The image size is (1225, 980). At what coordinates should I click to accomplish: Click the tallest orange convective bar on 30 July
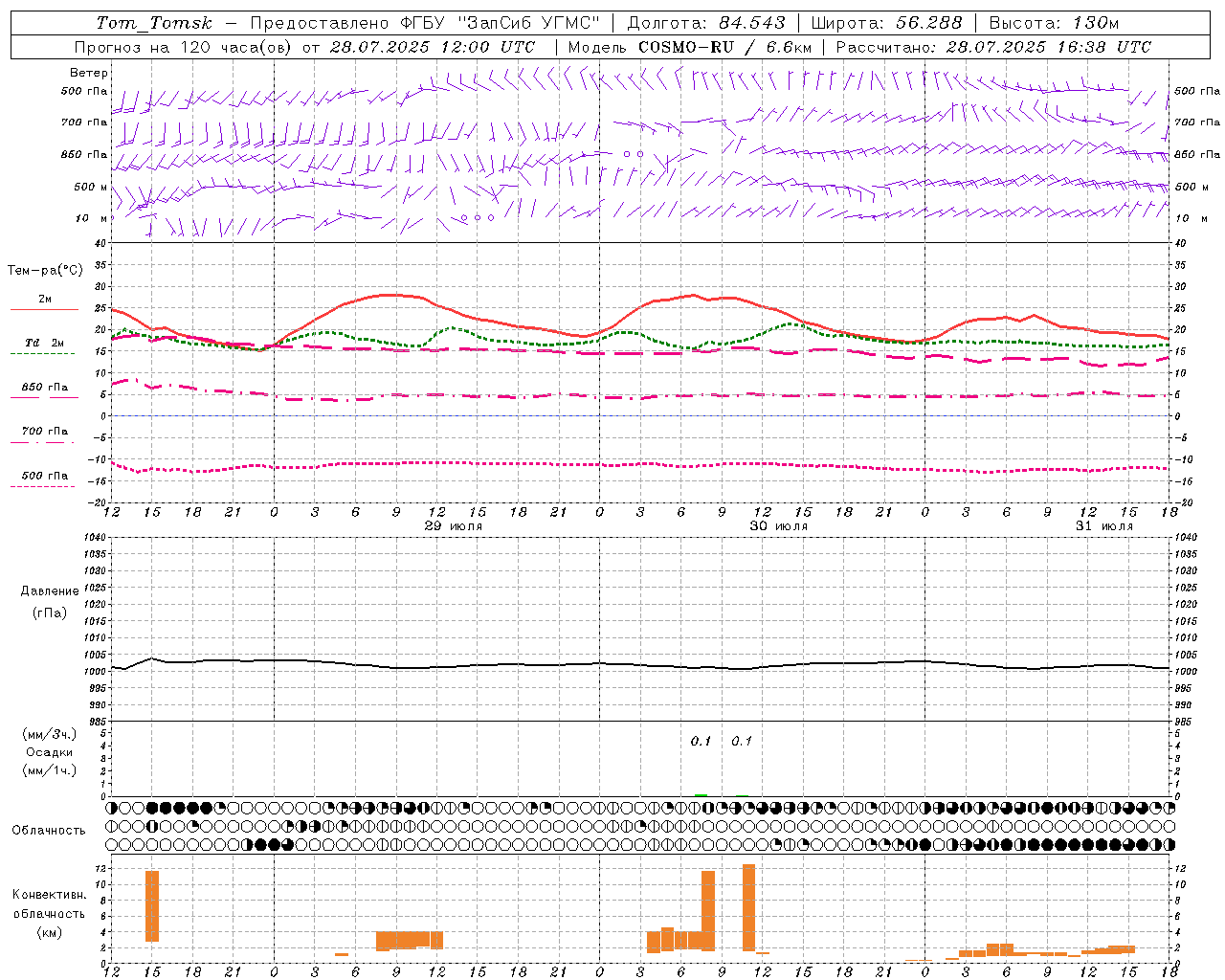tap(748, 907)
